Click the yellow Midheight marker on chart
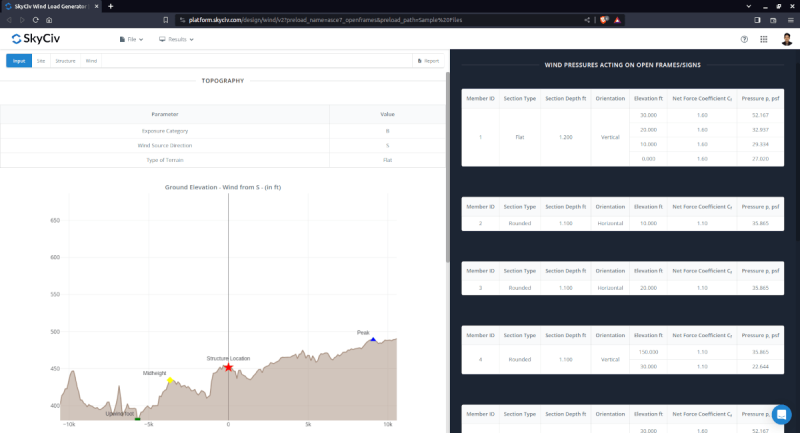Viewport: 800px width, 433px height. pyautogui.click(x=170, y=381)
